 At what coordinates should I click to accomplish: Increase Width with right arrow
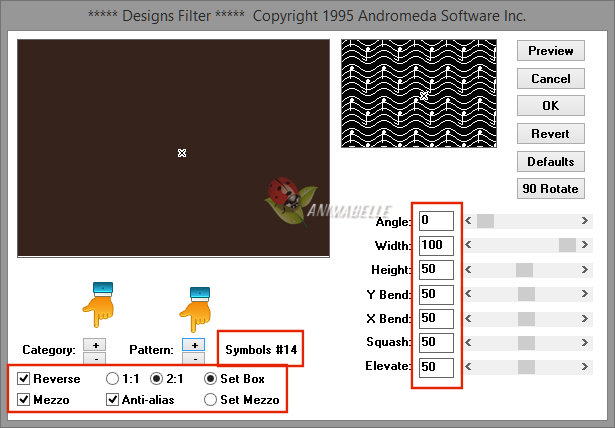point(585,245)
